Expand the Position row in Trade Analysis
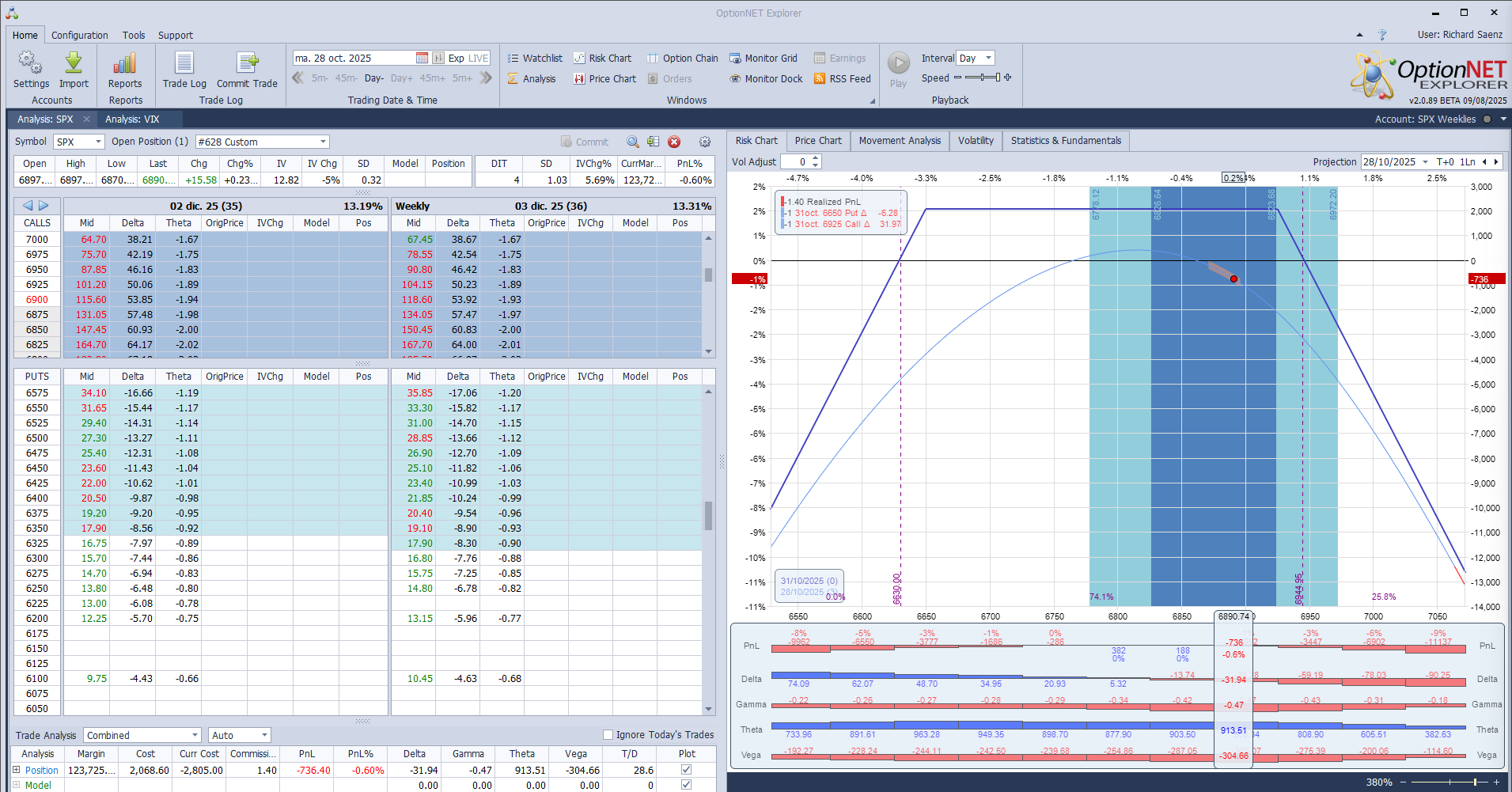Screen dimensions: 1512x792 (16, 770)
